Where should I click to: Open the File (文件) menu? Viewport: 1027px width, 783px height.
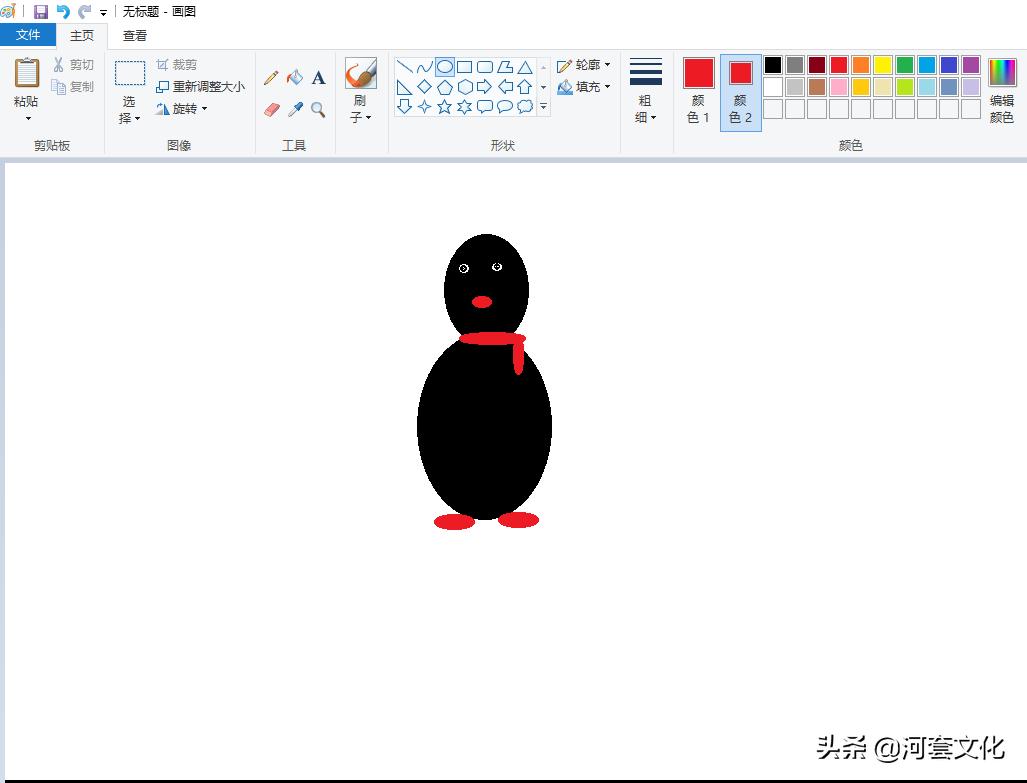click(x=28, y=34)
